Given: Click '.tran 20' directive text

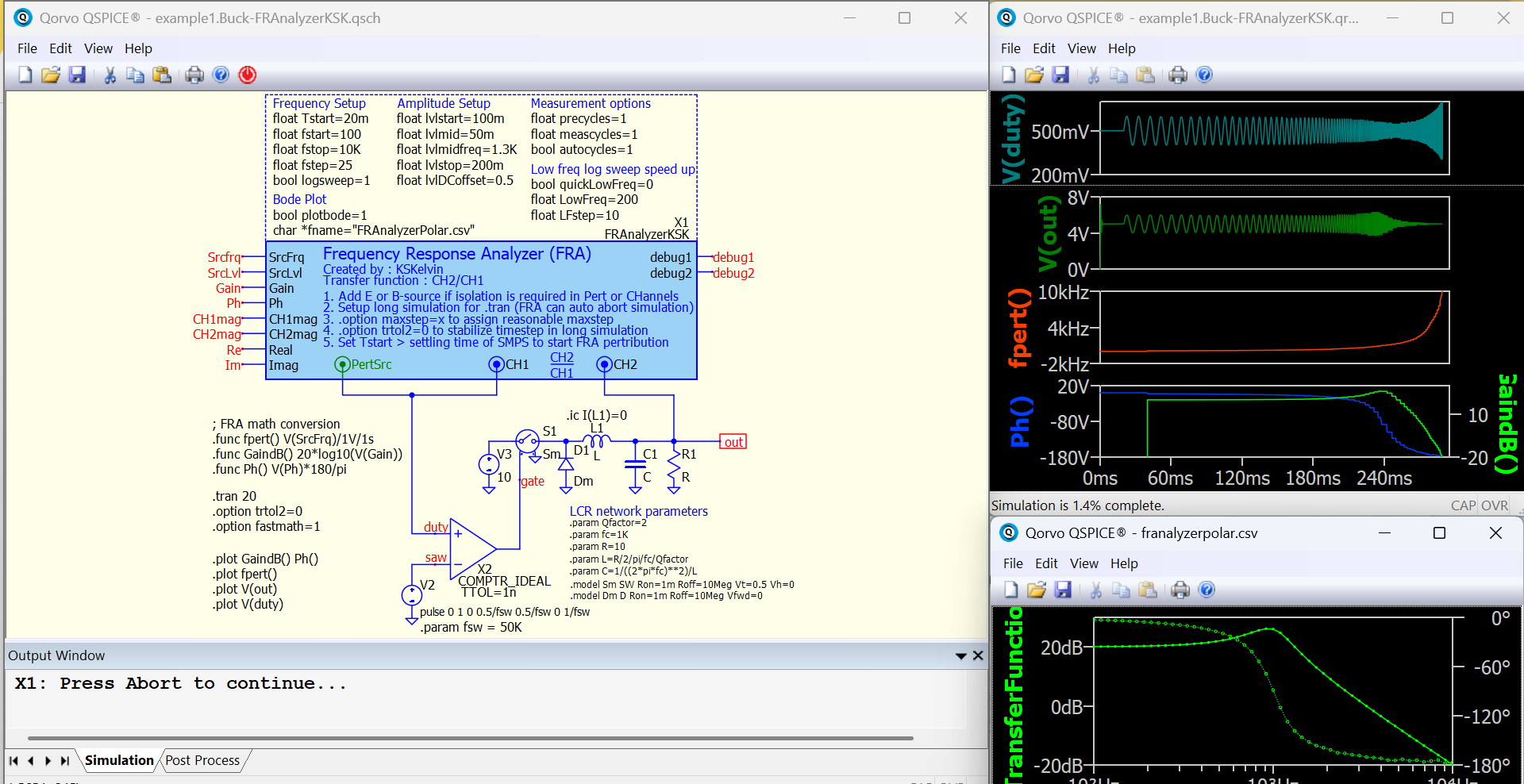Looking at the screenshot, I should pyautogui.click(x=234, y=496).
